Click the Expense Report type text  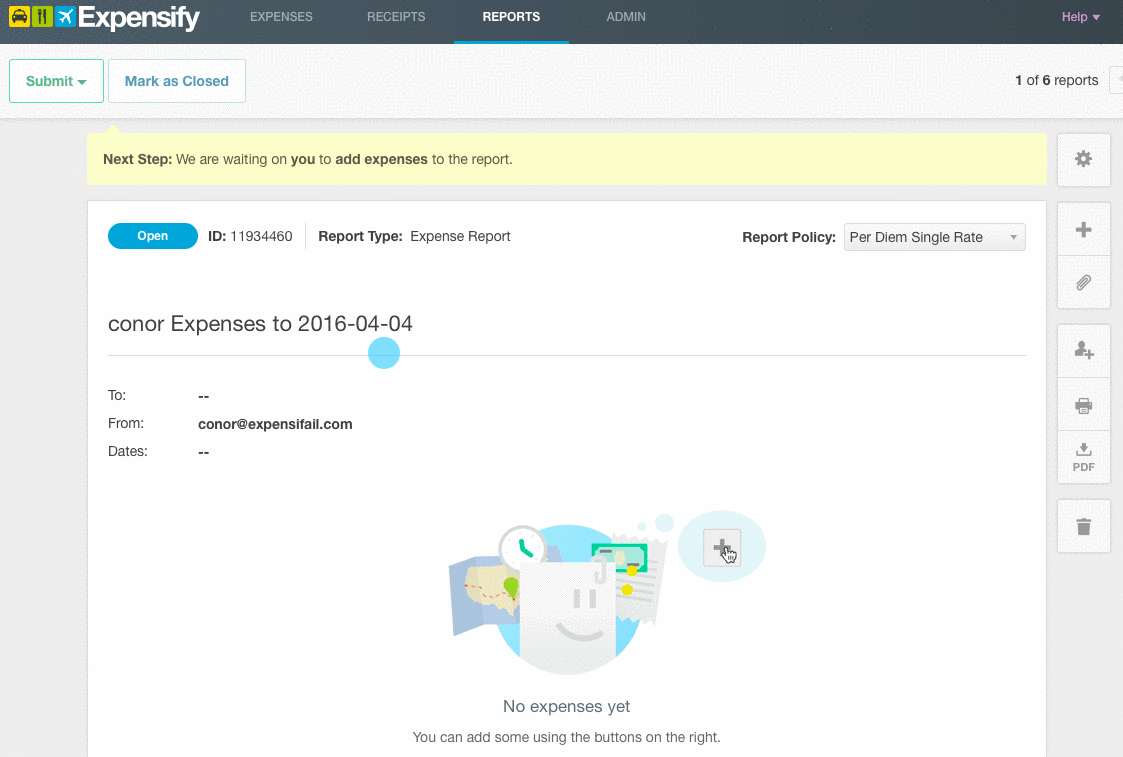coord(461,236)
